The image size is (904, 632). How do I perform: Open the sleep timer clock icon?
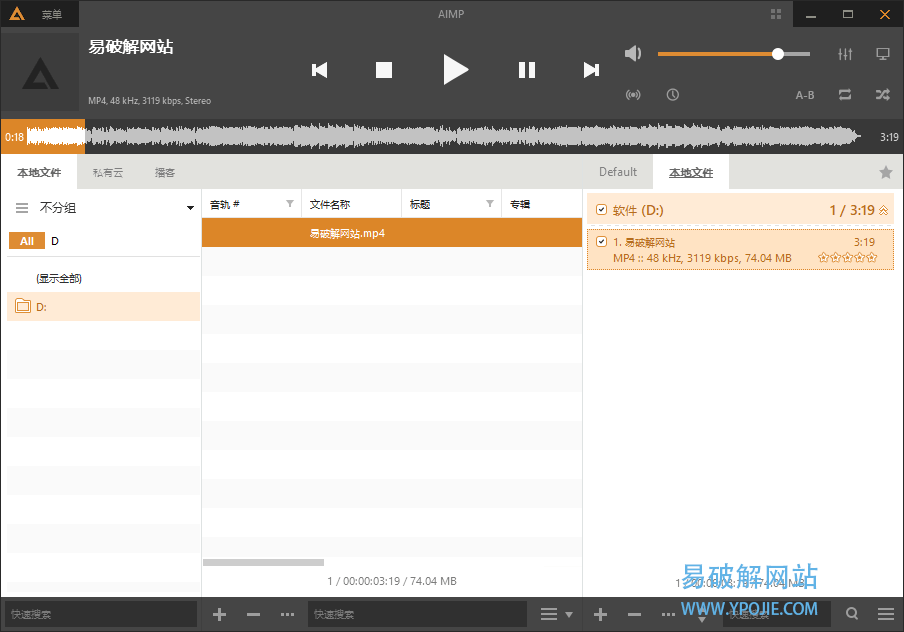pyautogui.click(x=673, y=95)
